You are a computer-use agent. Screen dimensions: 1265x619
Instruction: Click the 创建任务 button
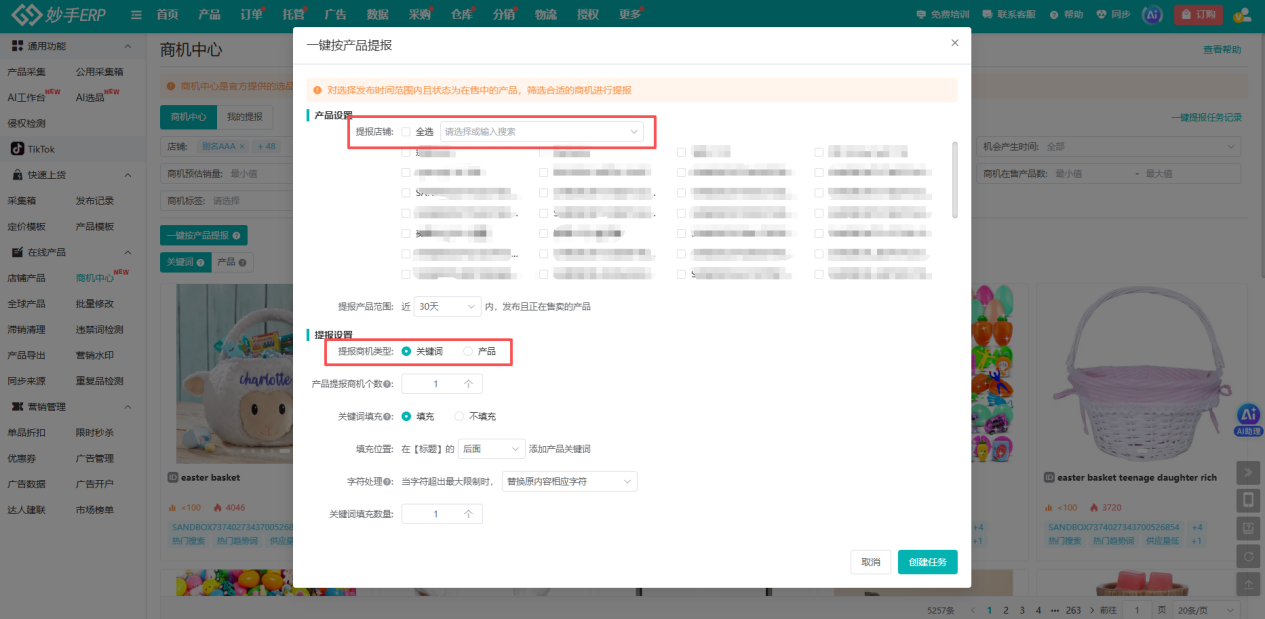tap(927, 562)
